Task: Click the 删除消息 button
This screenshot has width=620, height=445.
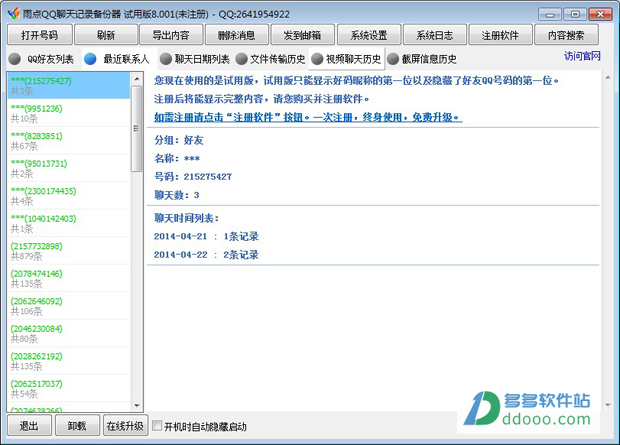Action: (237, 35)
